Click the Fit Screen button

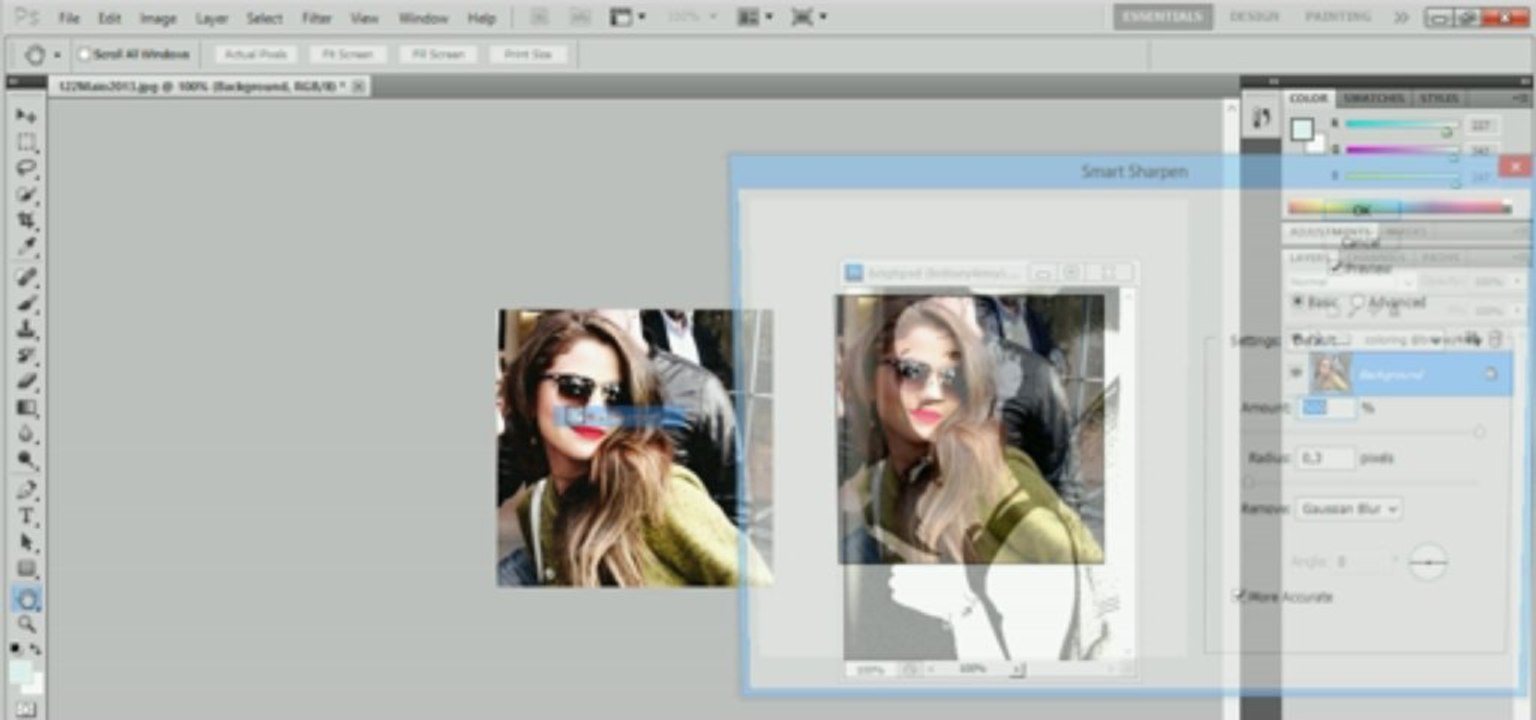click(347, 54)
